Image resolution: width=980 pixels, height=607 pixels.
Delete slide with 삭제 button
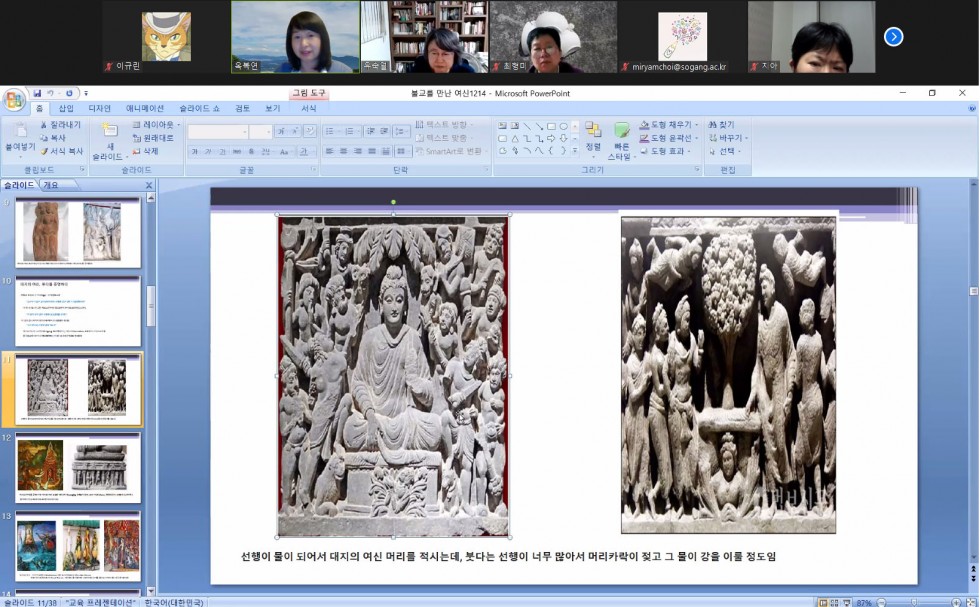146,151
